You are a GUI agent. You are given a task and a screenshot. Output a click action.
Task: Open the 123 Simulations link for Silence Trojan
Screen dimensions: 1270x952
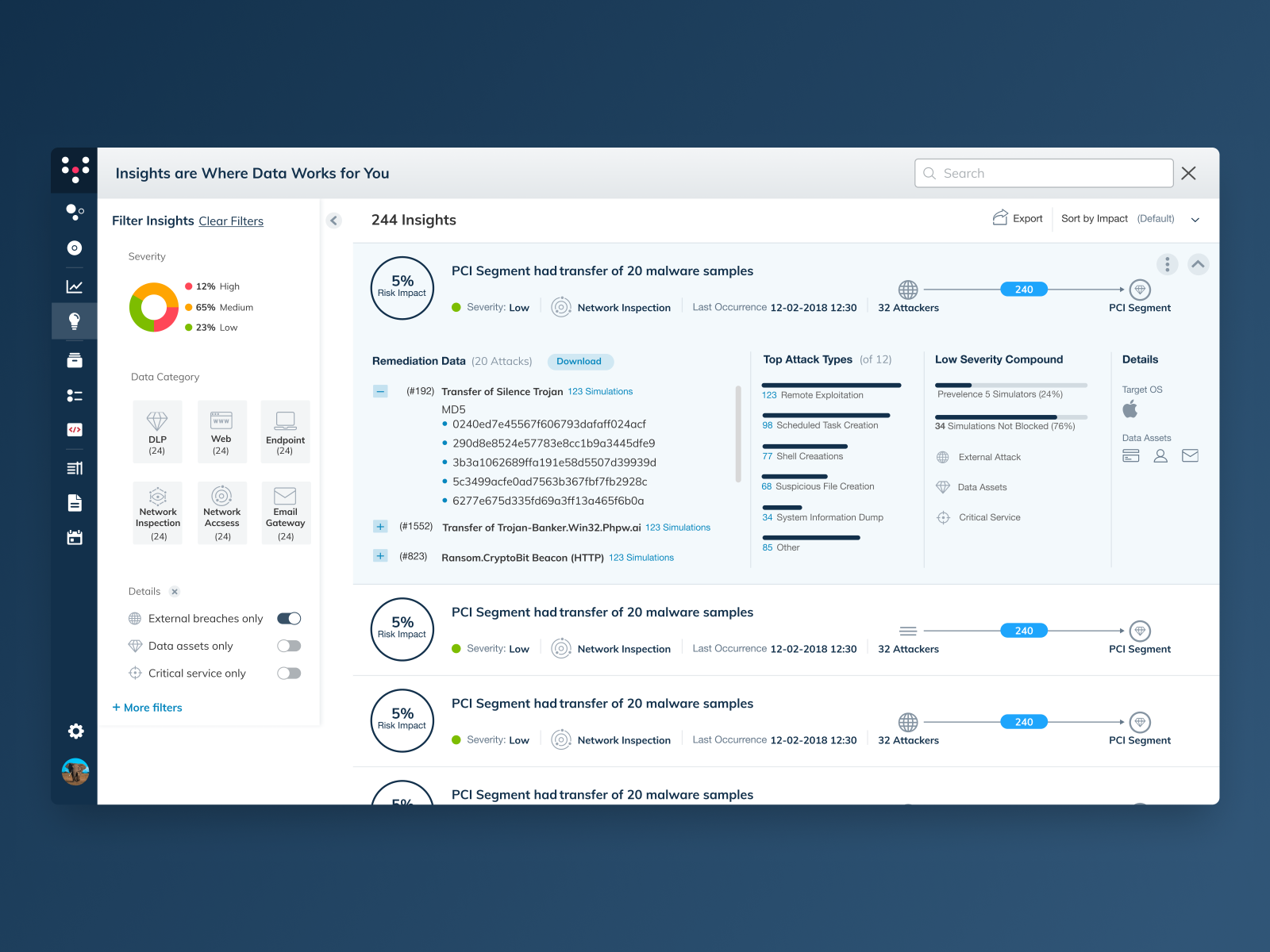pos(601,391)
